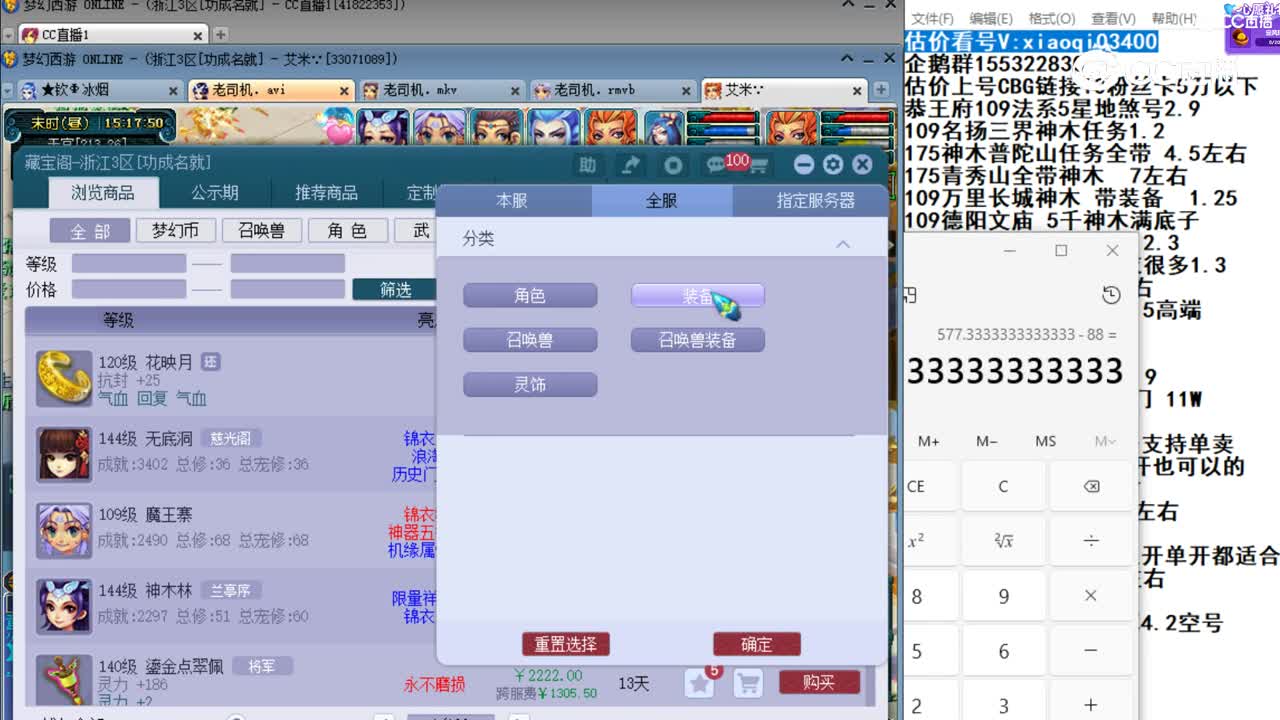Click the calculator square root key

[x=1004, y=541]
